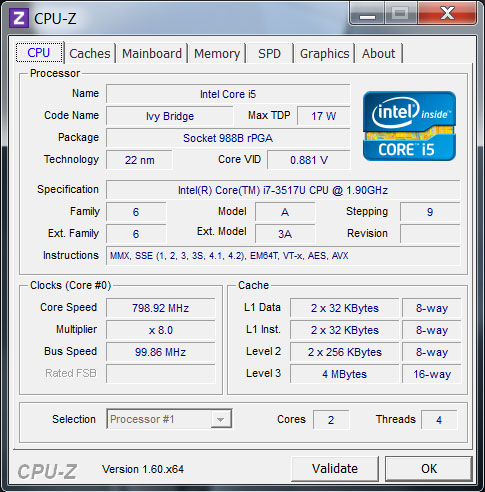Click the Threads count value 4
Viewport: 485px width, 492px height.
439,420
